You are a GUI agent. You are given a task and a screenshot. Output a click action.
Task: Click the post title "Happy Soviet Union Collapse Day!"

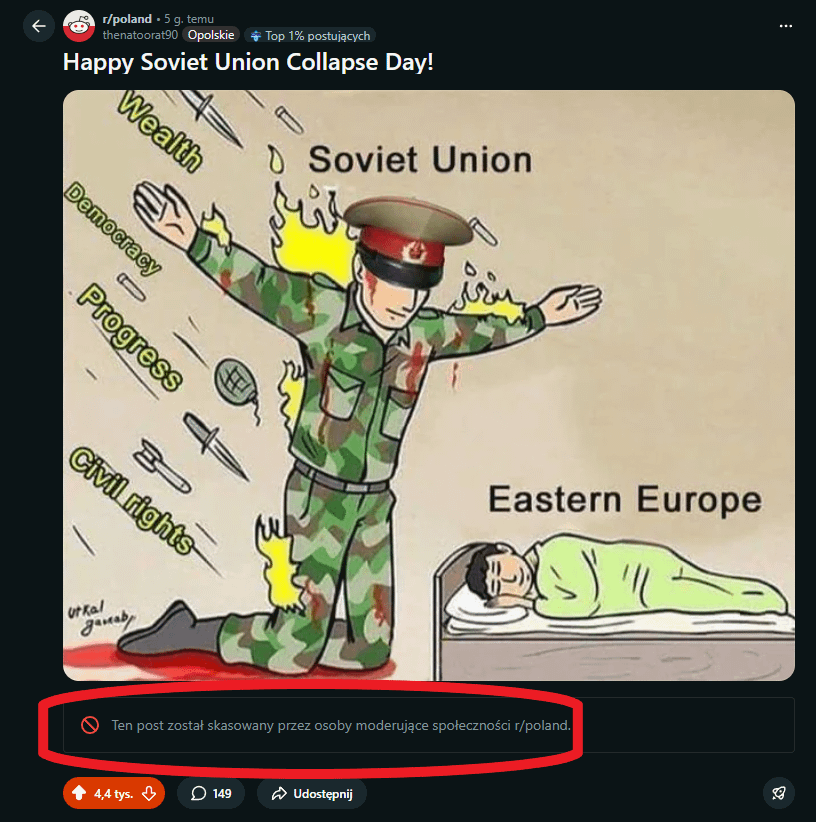coord(248,61)
